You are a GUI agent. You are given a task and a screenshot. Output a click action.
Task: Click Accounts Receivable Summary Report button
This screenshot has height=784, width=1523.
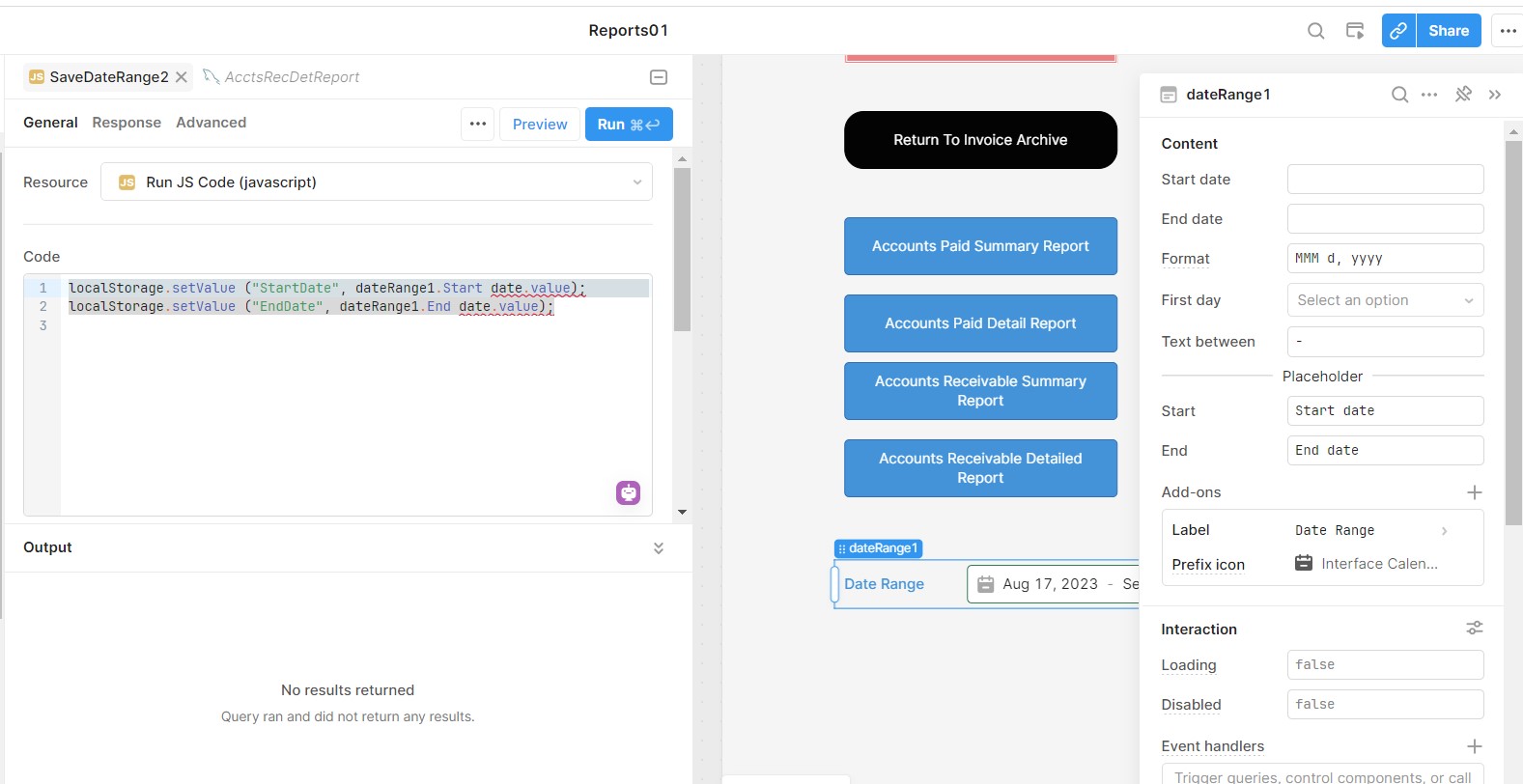point(980,391)
